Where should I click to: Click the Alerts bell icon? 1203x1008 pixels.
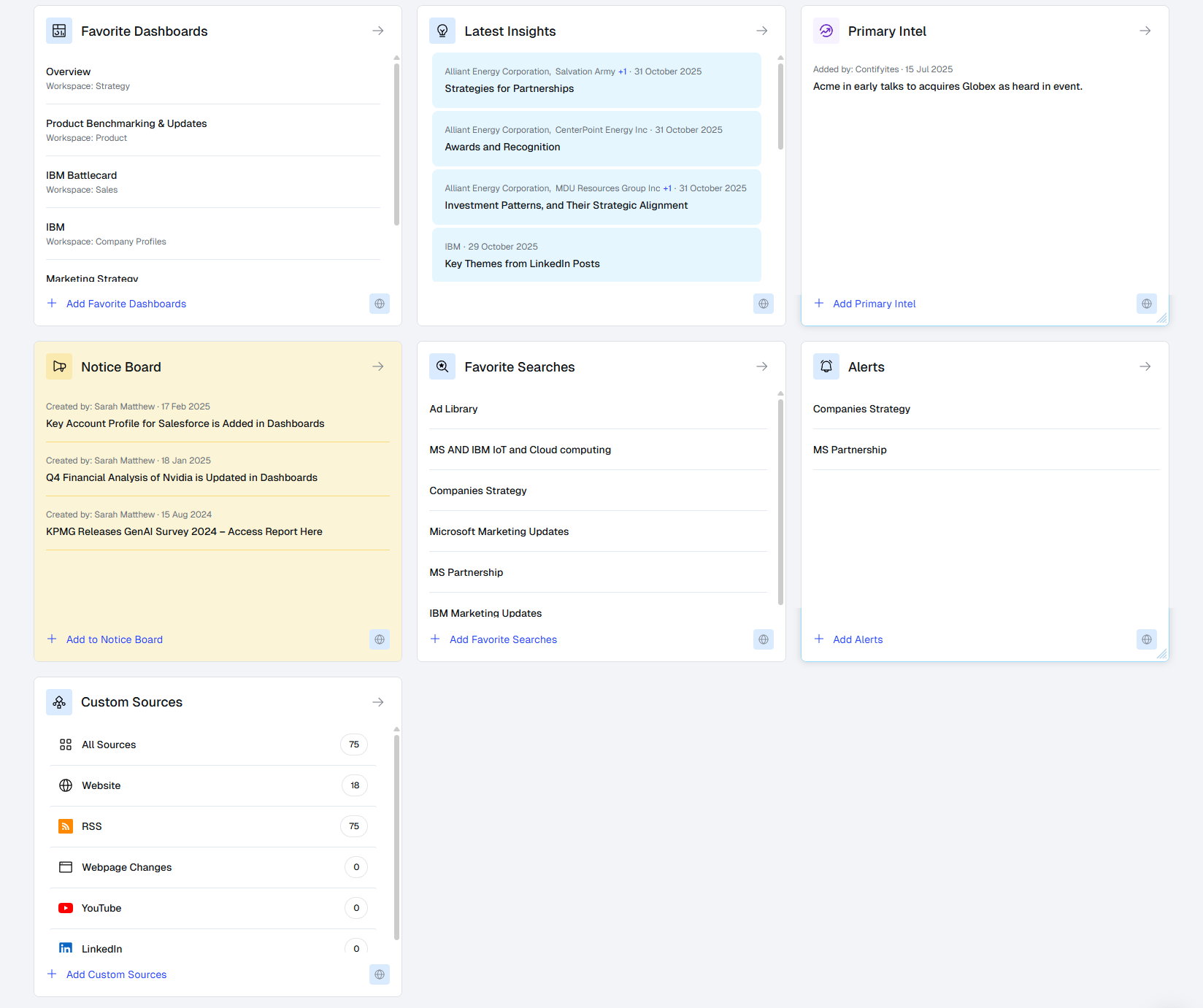826,366
